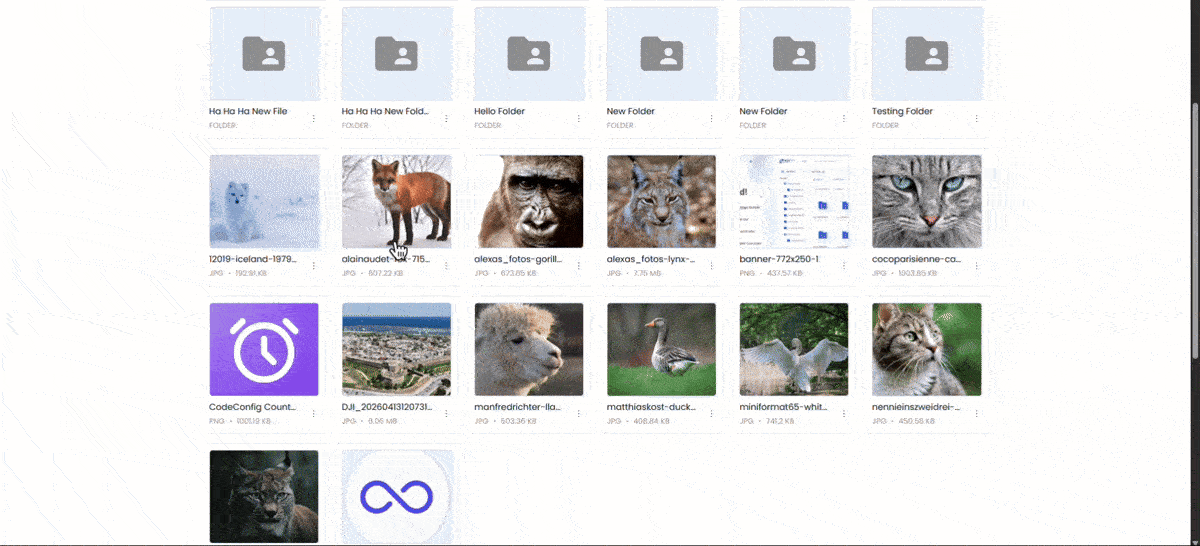1200x546 pixels.
Task: Open more options for alainaudet fox image
Action: point(446,266)
